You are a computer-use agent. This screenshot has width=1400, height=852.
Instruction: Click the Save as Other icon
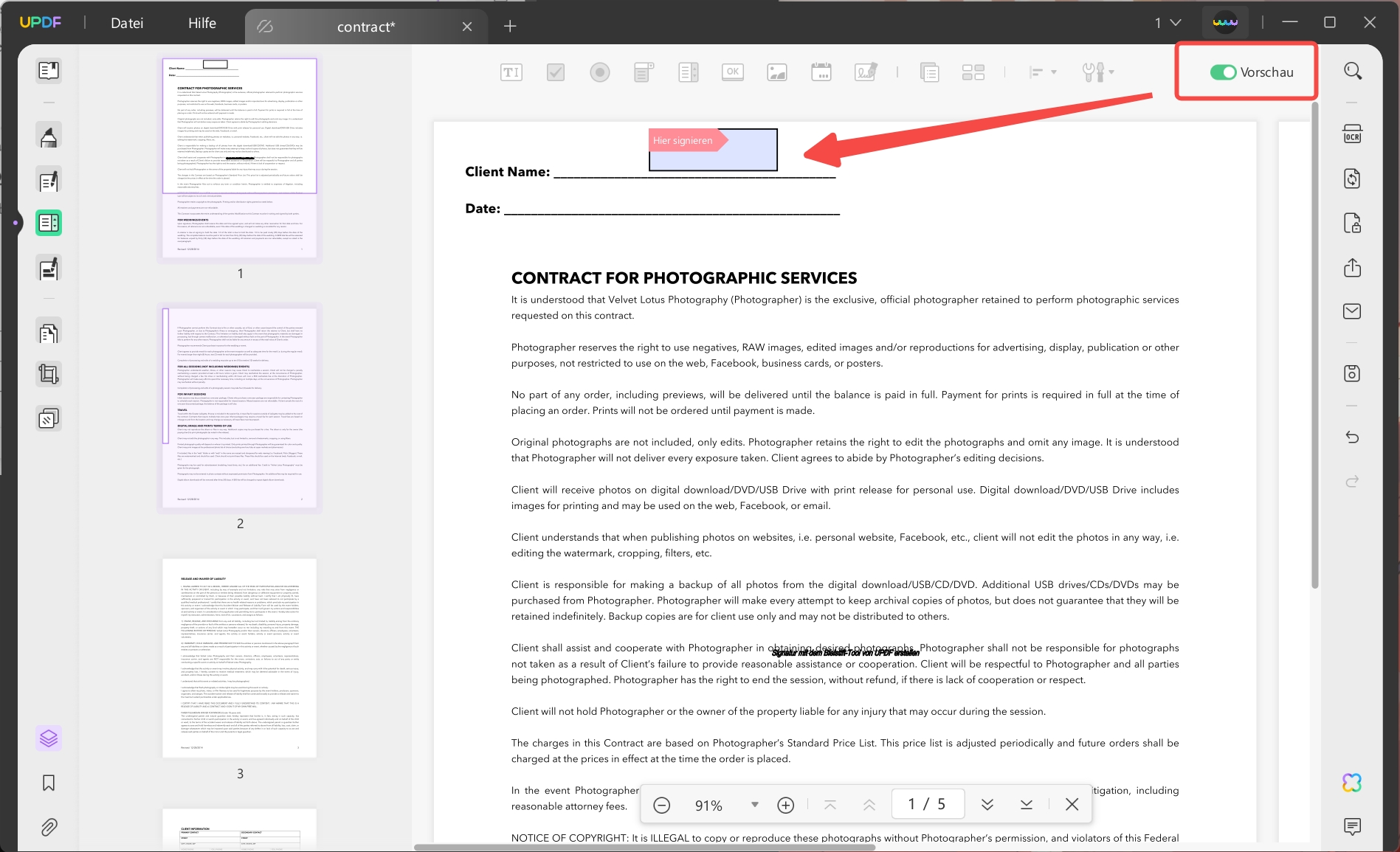(x=1352, y=373)
